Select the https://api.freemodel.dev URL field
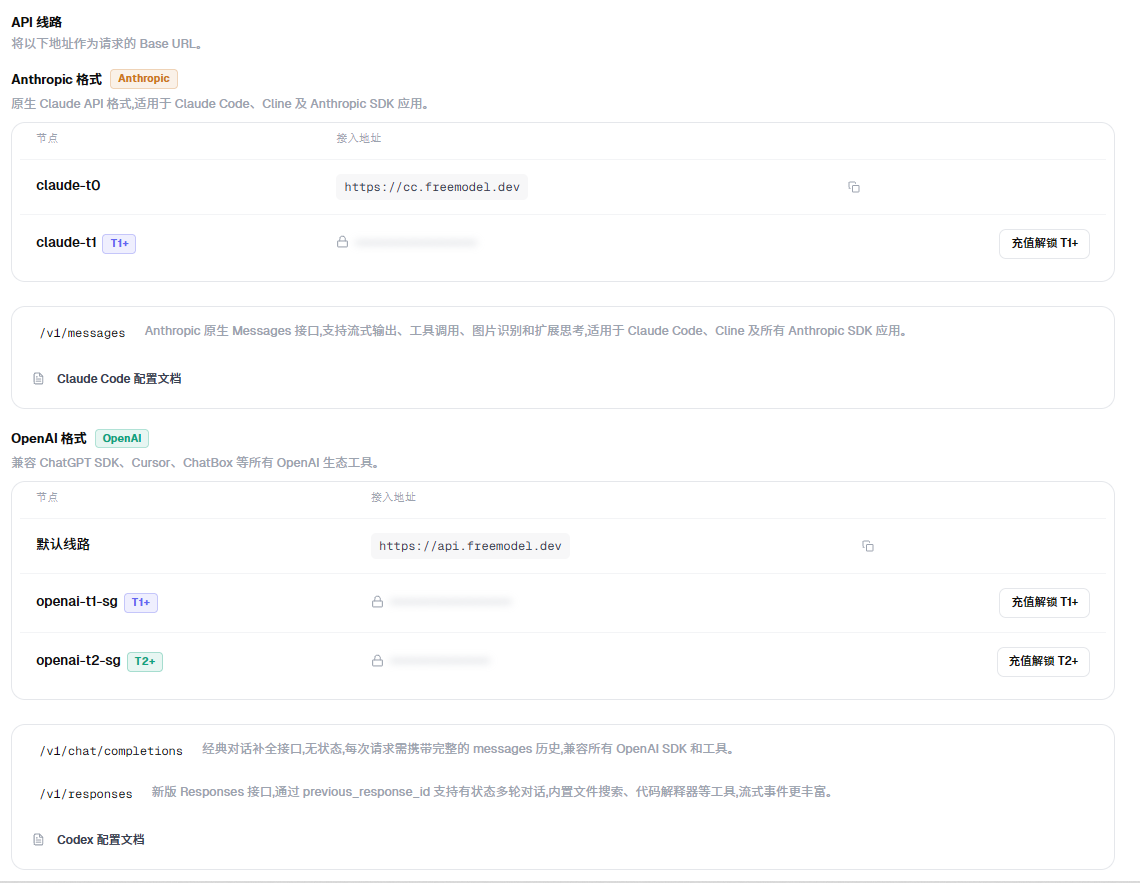 pos(470,546)
